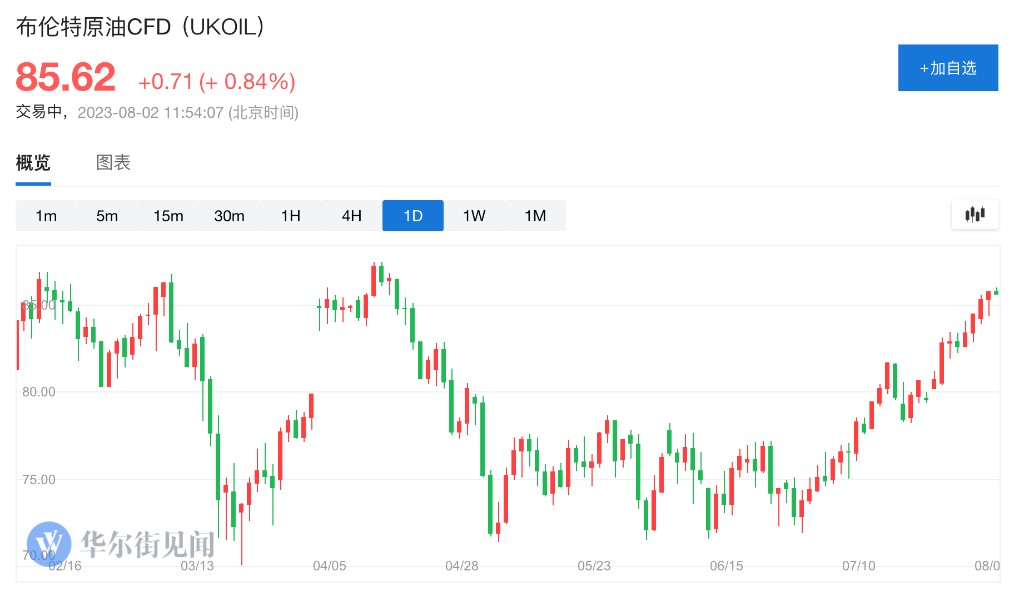Choose the 1H interval
Screen dimensions: 1024x598
click(290, 216)
